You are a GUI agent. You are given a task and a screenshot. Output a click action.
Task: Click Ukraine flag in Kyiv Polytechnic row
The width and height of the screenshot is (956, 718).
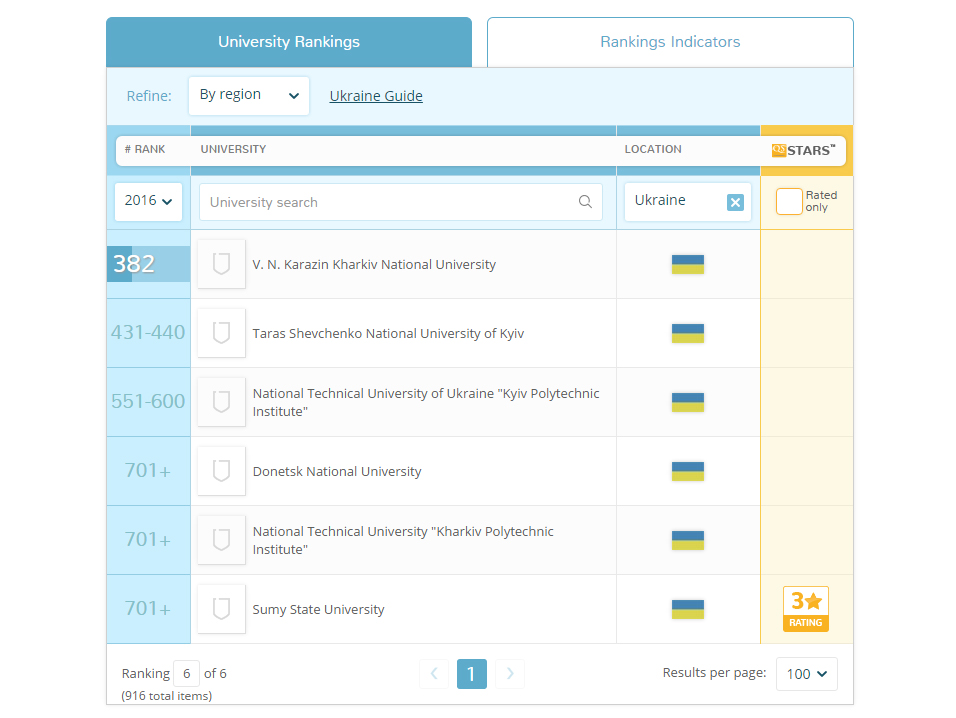coord(688,402)
